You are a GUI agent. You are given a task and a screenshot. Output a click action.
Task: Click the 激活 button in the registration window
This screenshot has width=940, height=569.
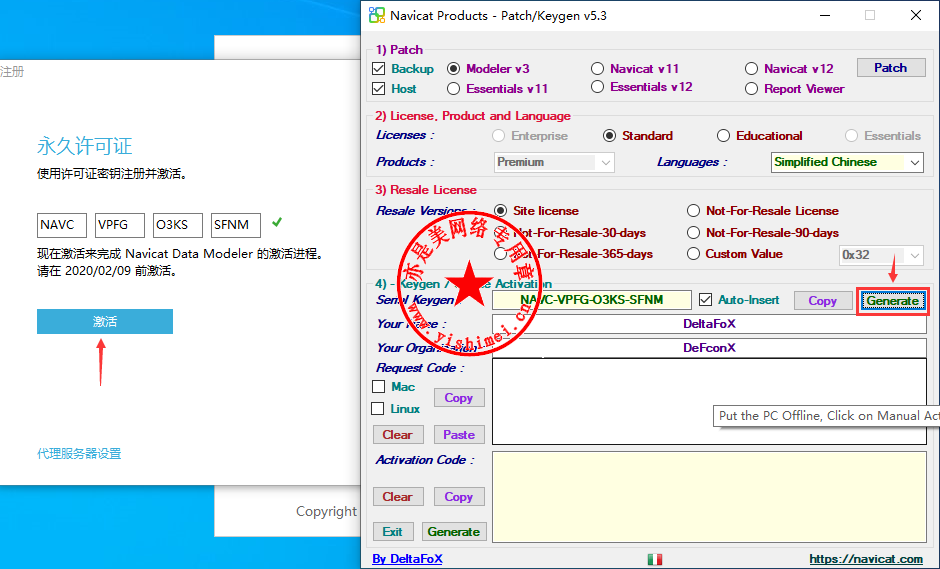(x=105, y=322)
